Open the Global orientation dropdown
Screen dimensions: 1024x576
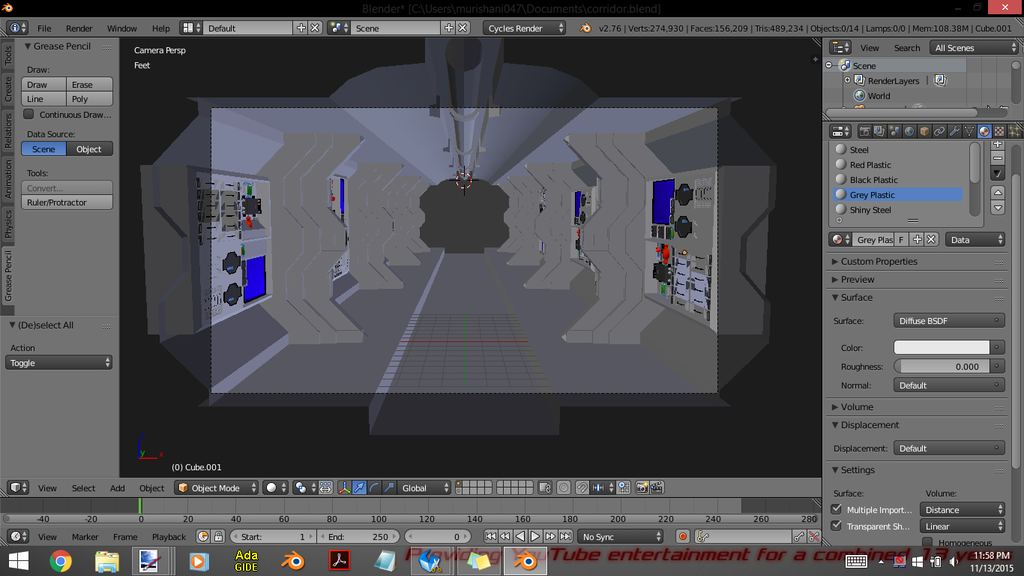[x=424, y=488]
